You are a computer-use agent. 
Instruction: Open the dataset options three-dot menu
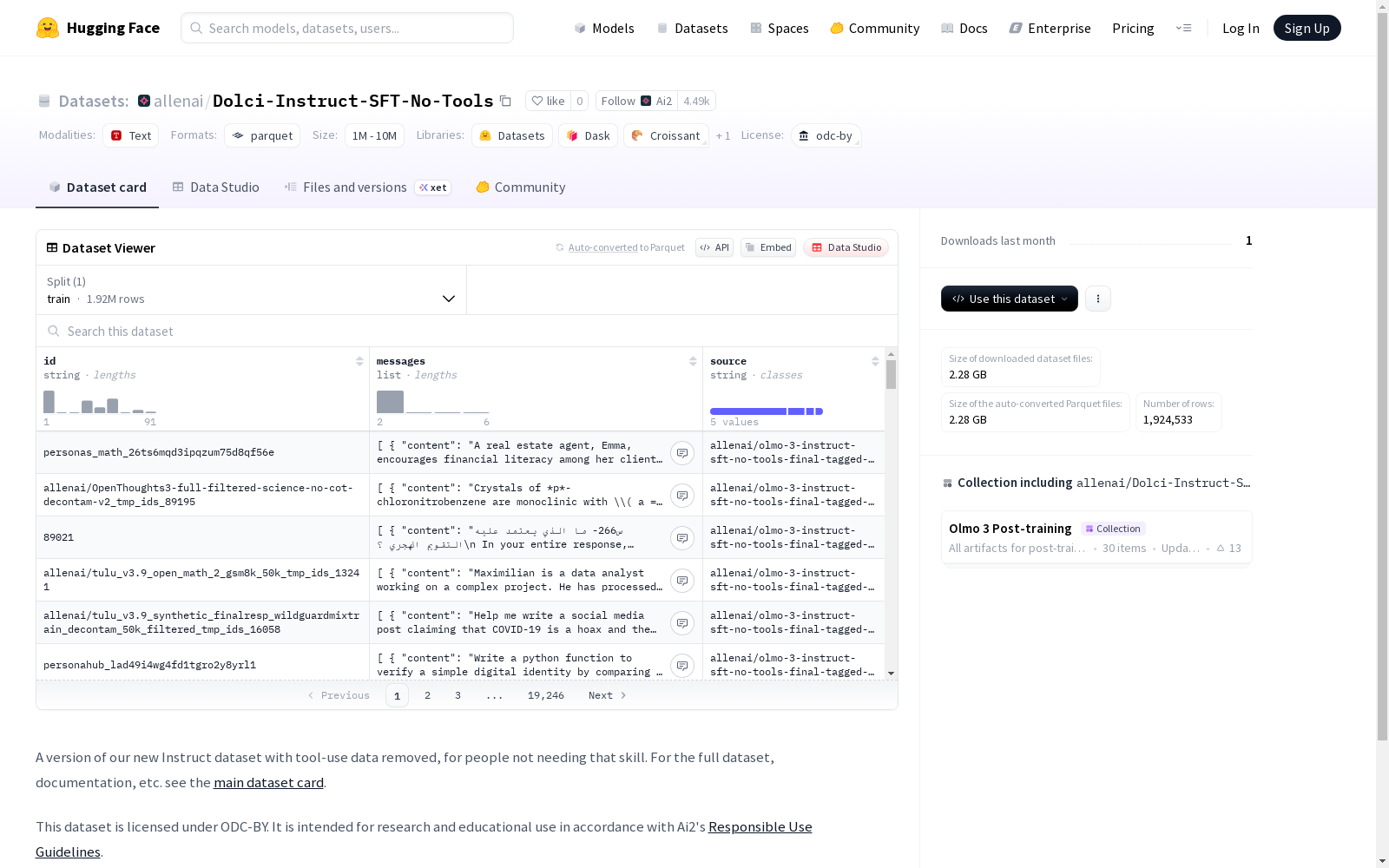click(x=1098, y=299)
